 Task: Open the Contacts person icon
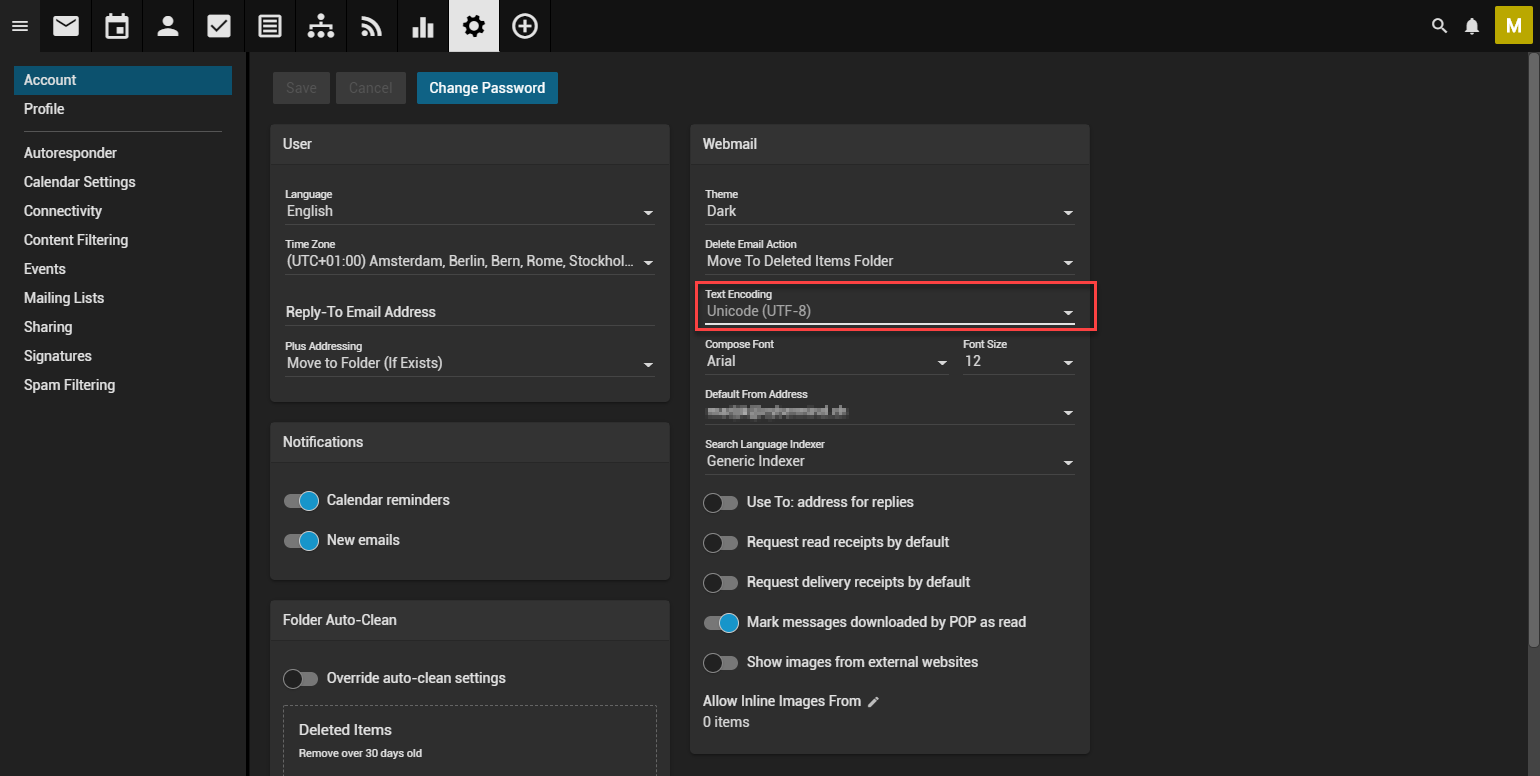[x=168, y=26]
